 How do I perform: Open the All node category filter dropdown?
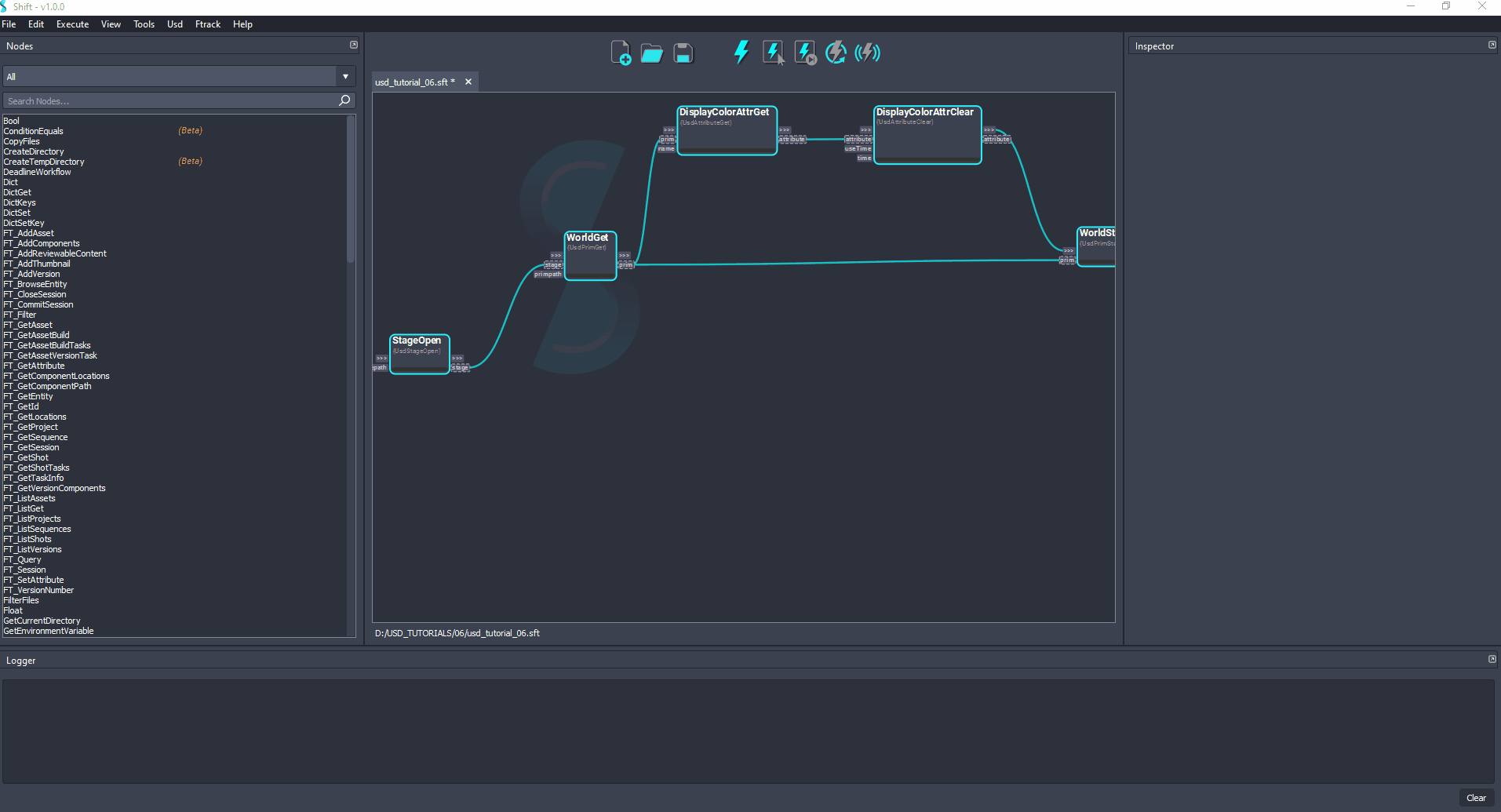point(345,76)
